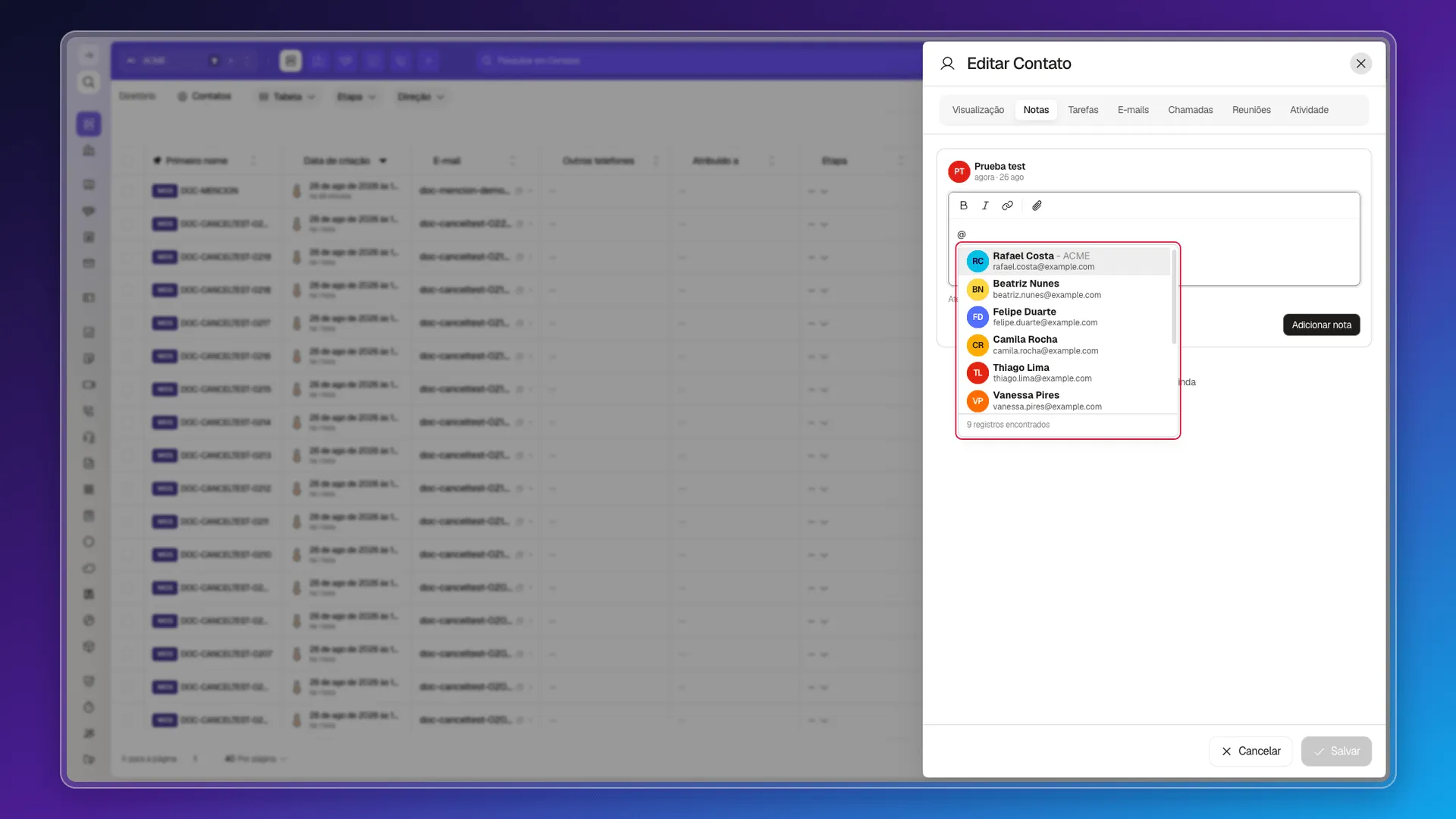Click the 'agora · 26 ago' timestamp
The image size is (1456, 819).
tap(999, 177)
